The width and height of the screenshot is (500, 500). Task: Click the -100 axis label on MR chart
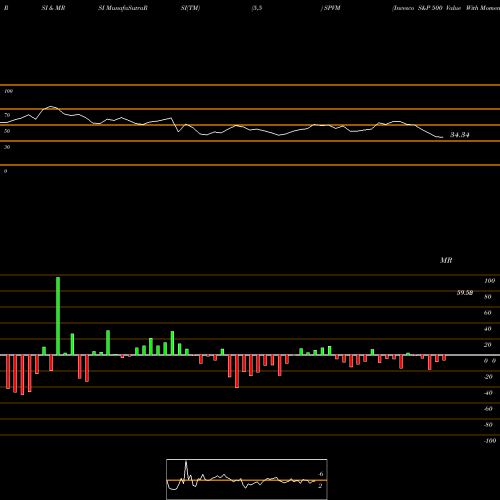coord(489,441)
